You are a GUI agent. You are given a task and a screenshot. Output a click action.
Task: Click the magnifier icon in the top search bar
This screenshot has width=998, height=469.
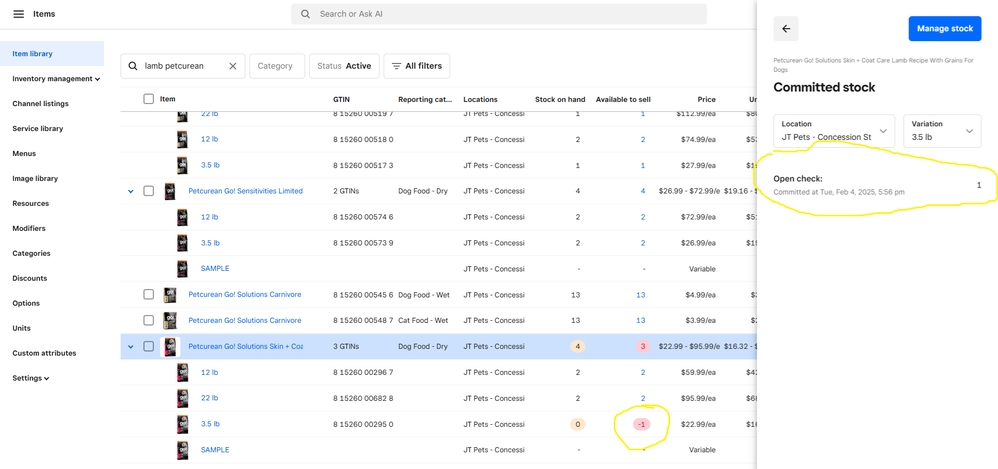click(306, 14)
